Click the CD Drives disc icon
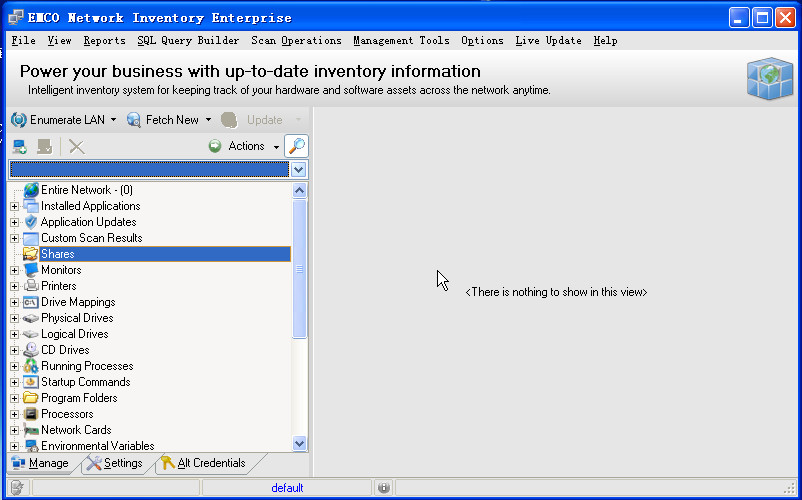The height and width of the screenshot is (500, 802). [x=31, y=350]
